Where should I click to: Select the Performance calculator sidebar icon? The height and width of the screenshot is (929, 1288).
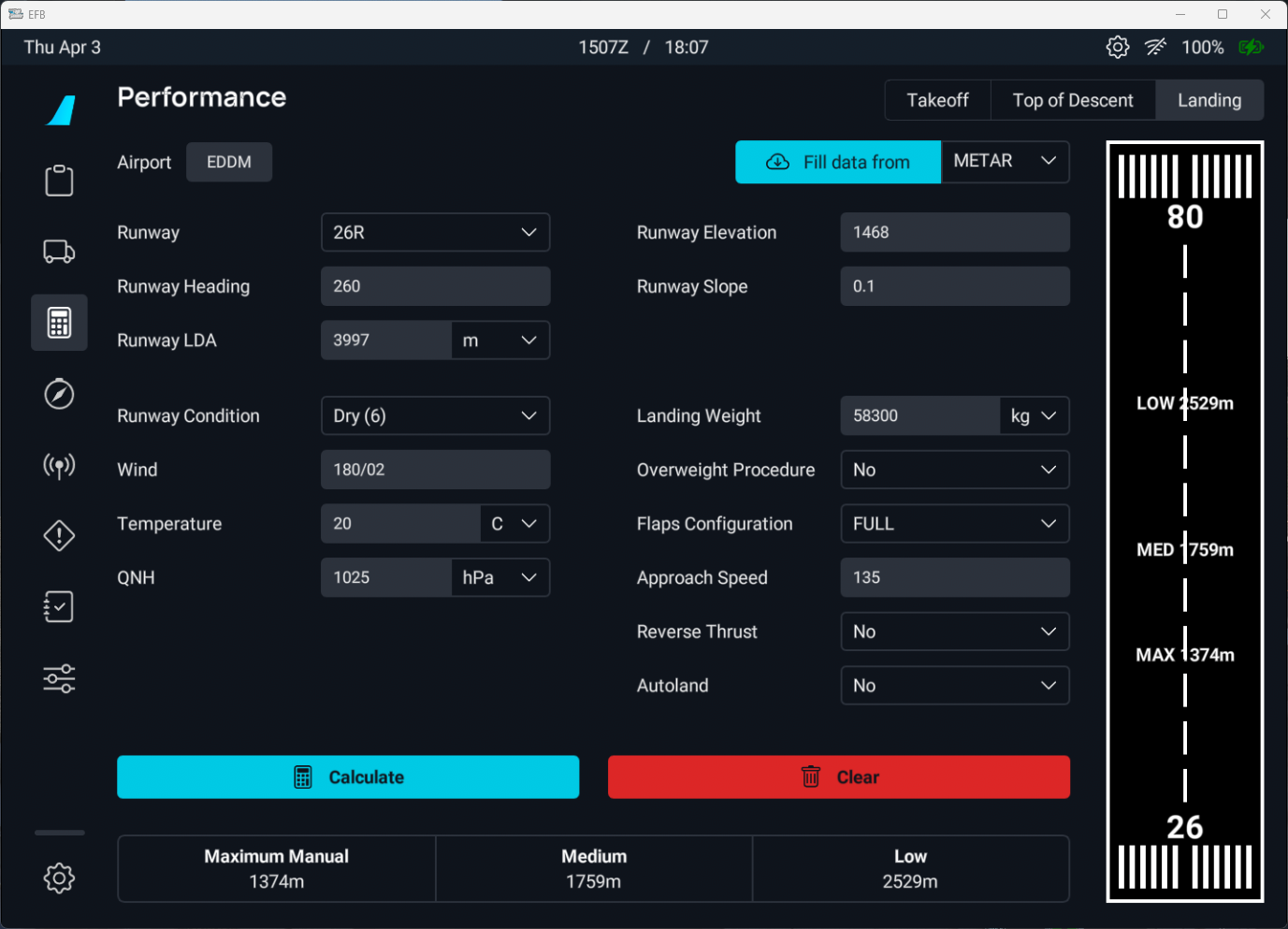(x=59, y=323)
